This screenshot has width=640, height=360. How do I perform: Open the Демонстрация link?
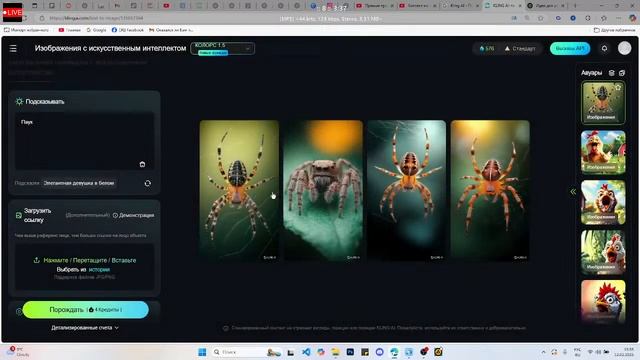pyautogui.click(x=133, y=215)
